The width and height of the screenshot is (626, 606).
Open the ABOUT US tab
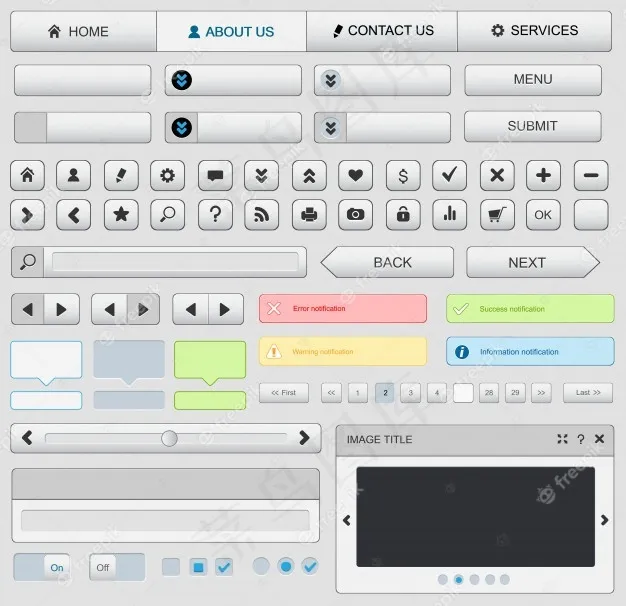click(x=231, y=32)
